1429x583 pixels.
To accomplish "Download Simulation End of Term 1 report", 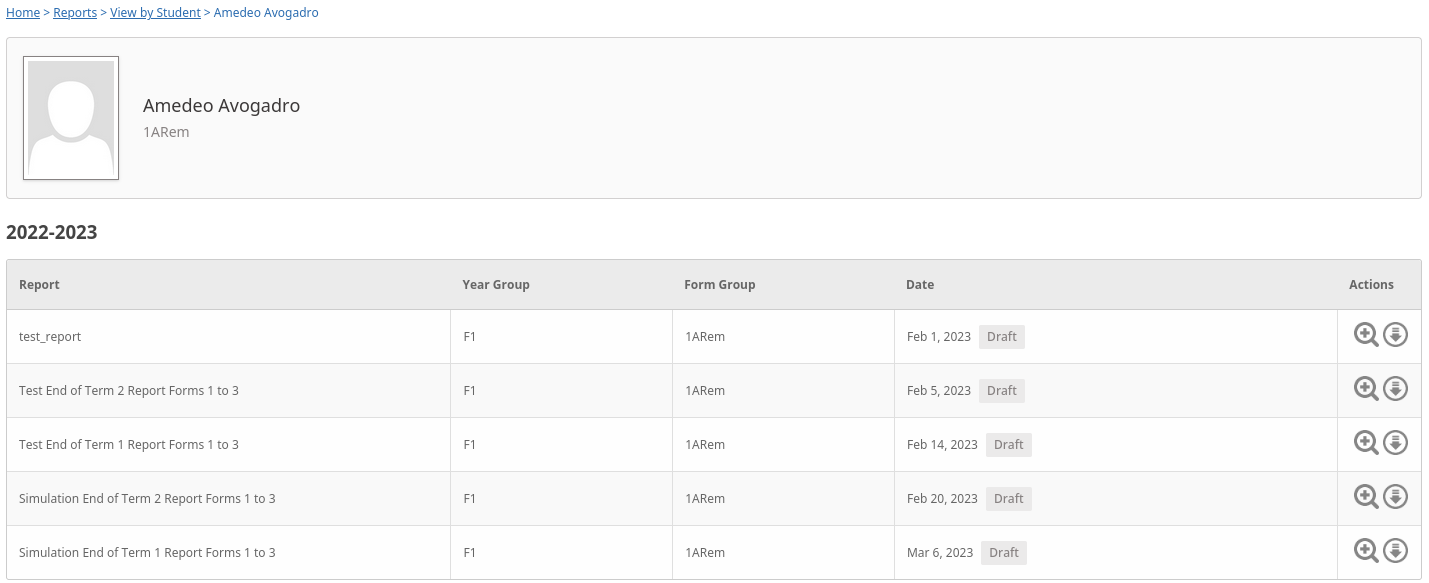I will tap(1395, 551).
